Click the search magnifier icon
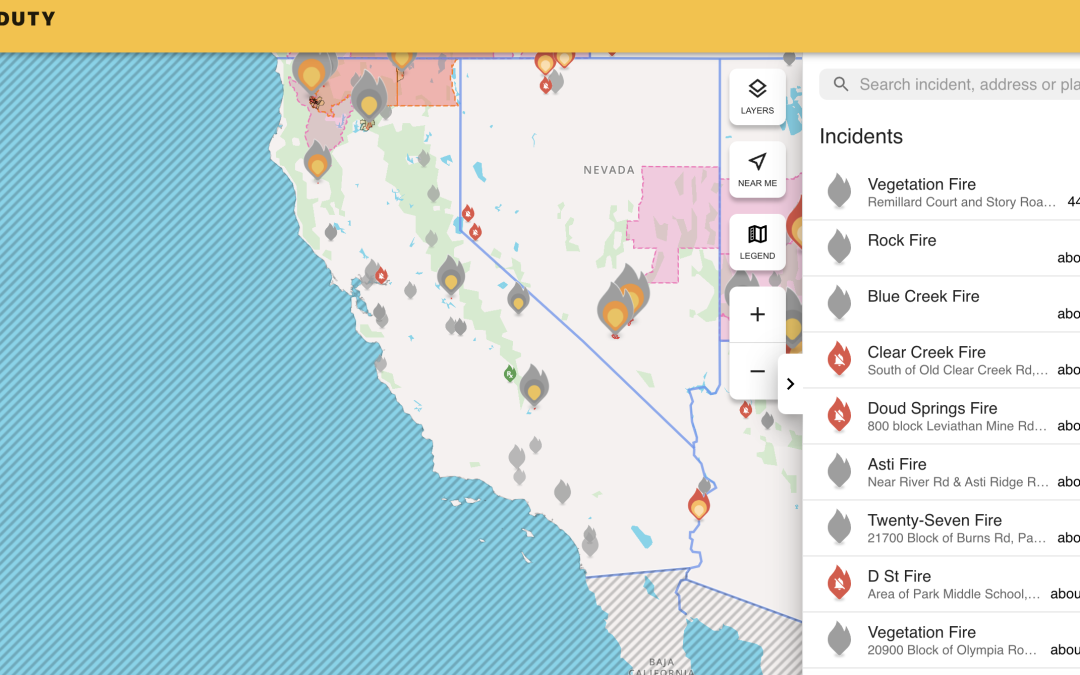The width and height of the screenshot is (1080, 675). pos(841,85)
